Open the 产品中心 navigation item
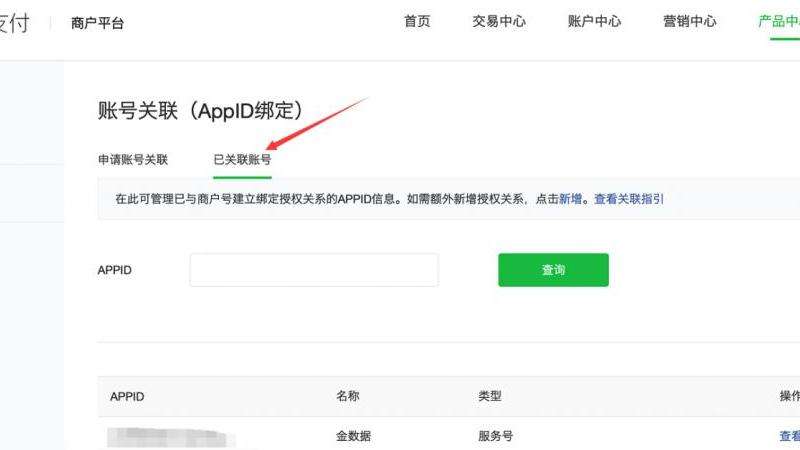Viewport: 800px width, 450px height. 779,22
